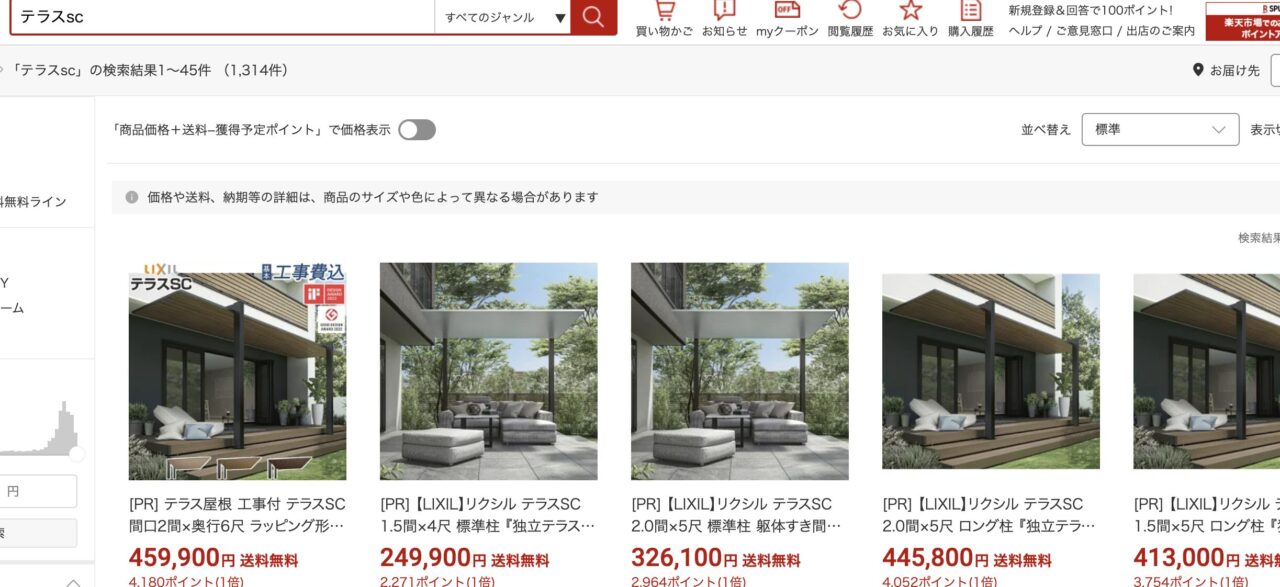Open the 249,900円 テラスSC product image
Image resolution: width=1280 pixels, height=587 pixels.
coord(488,371)
